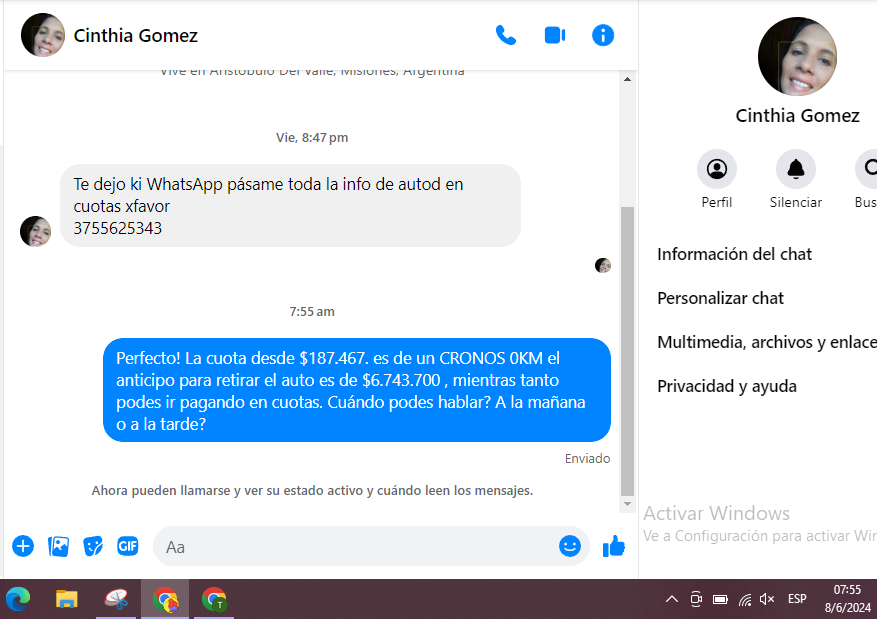Open the GIF picker
This screenshot has height=619, width=877.
pyautogui.click(x=128, y=546)
